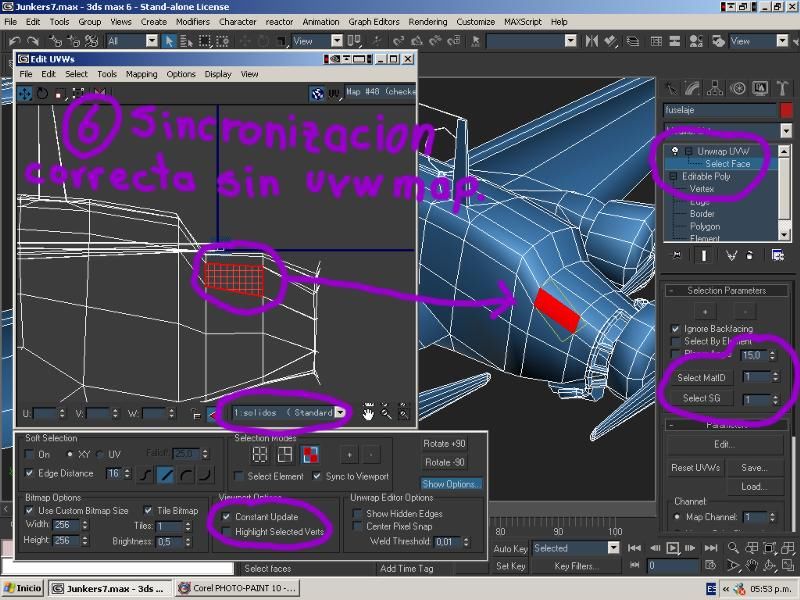Click the Play Animation button
800x600 pixels.
coord(672,548)
